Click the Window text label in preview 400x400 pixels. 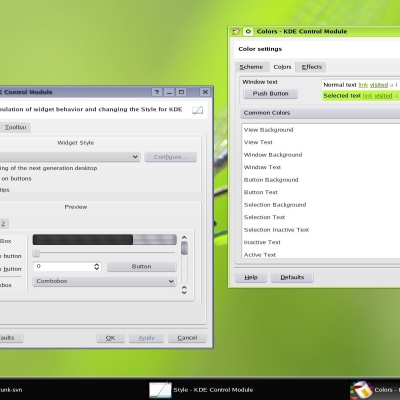pos(260,82)
